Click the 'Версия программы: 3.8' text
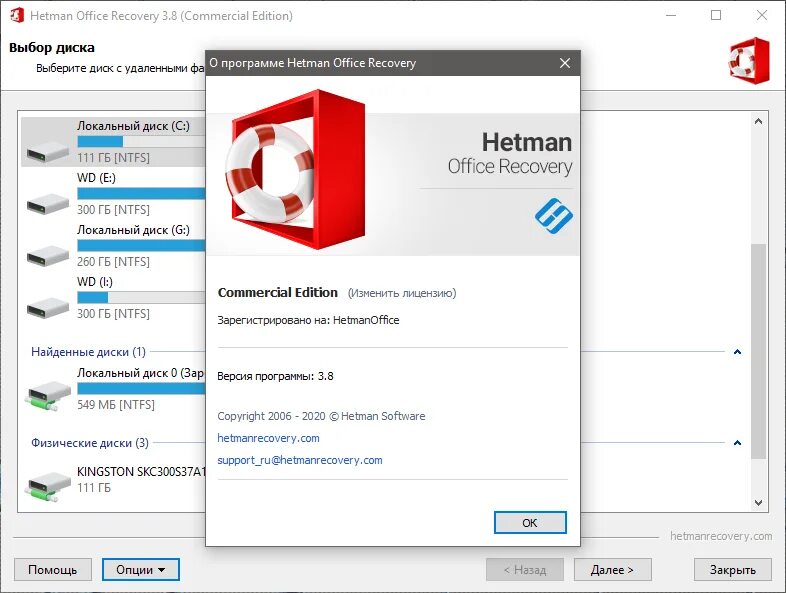Screen dimensions: 786x593 click(275, 376)
